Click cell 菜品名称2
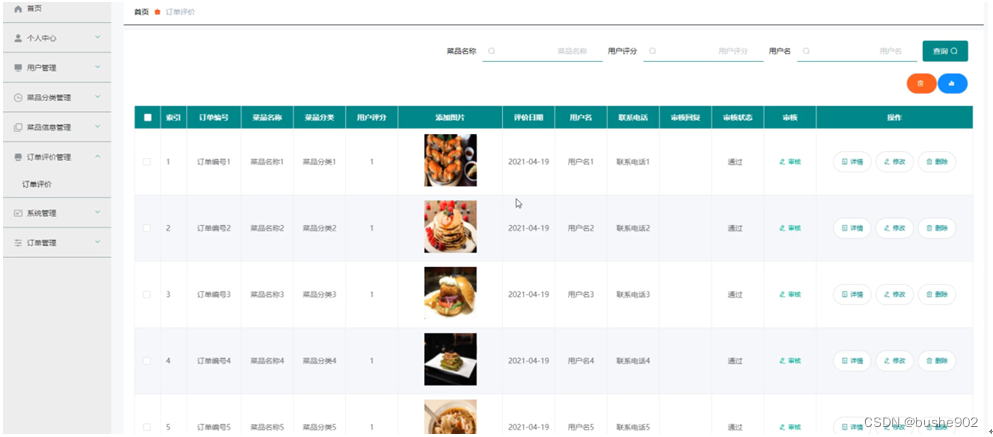Viewport: 993px width, 437px height. [x=267, y=228]
